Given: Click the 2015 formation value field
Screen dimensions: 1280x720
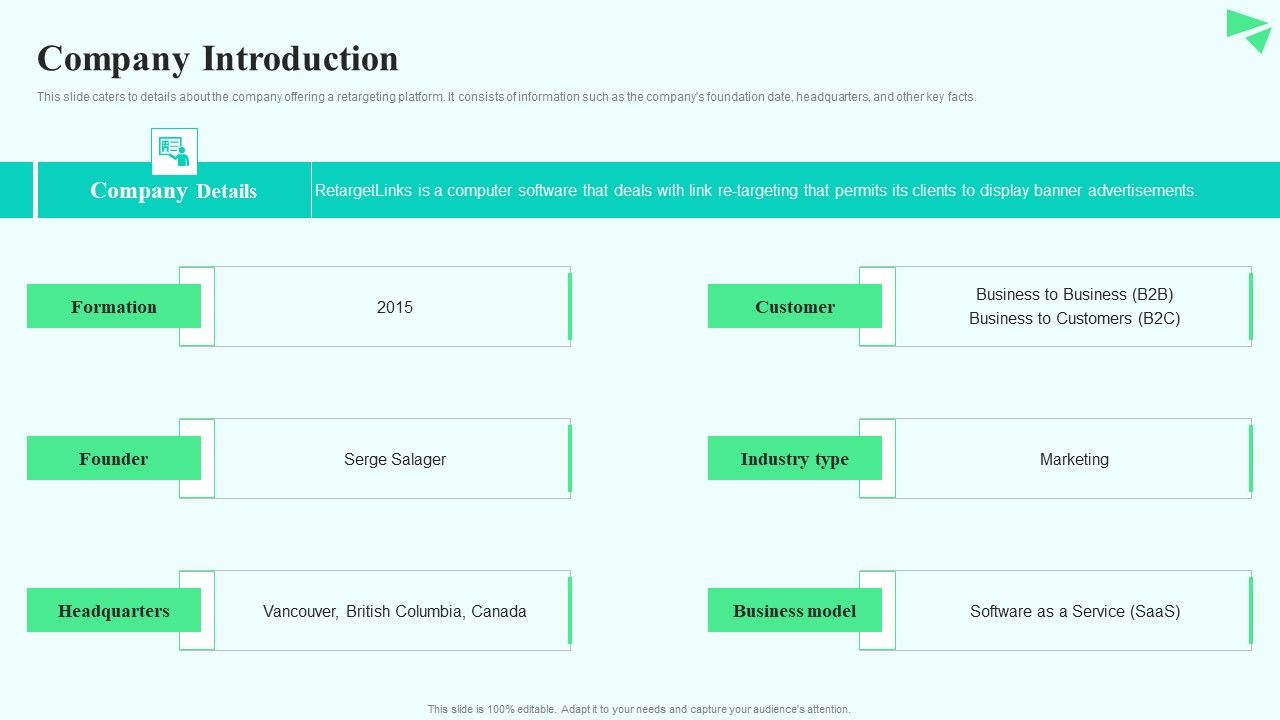Looking at the screenshot, I should click(x=393, y=306).
